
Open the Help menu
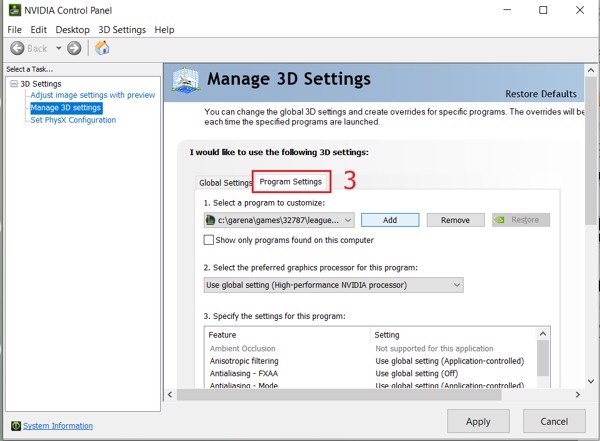(164, 30)
